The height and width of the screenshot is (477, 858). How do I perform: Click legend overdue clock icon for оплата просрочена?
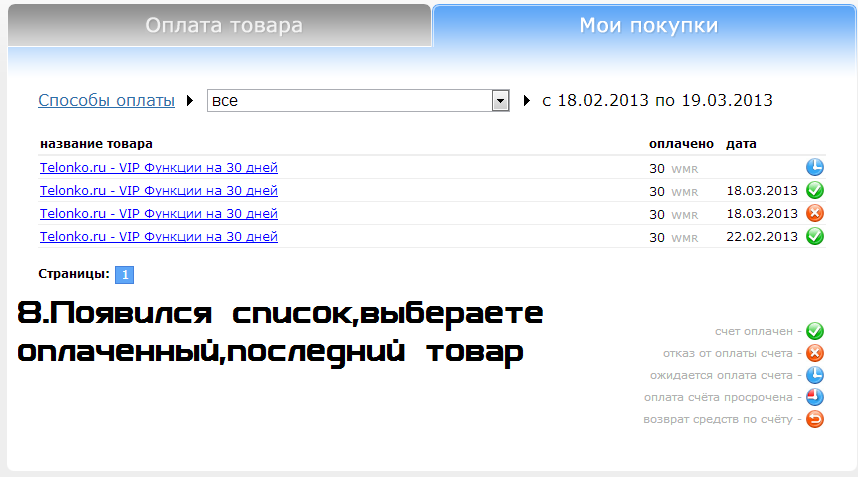[x=815, y=397]
